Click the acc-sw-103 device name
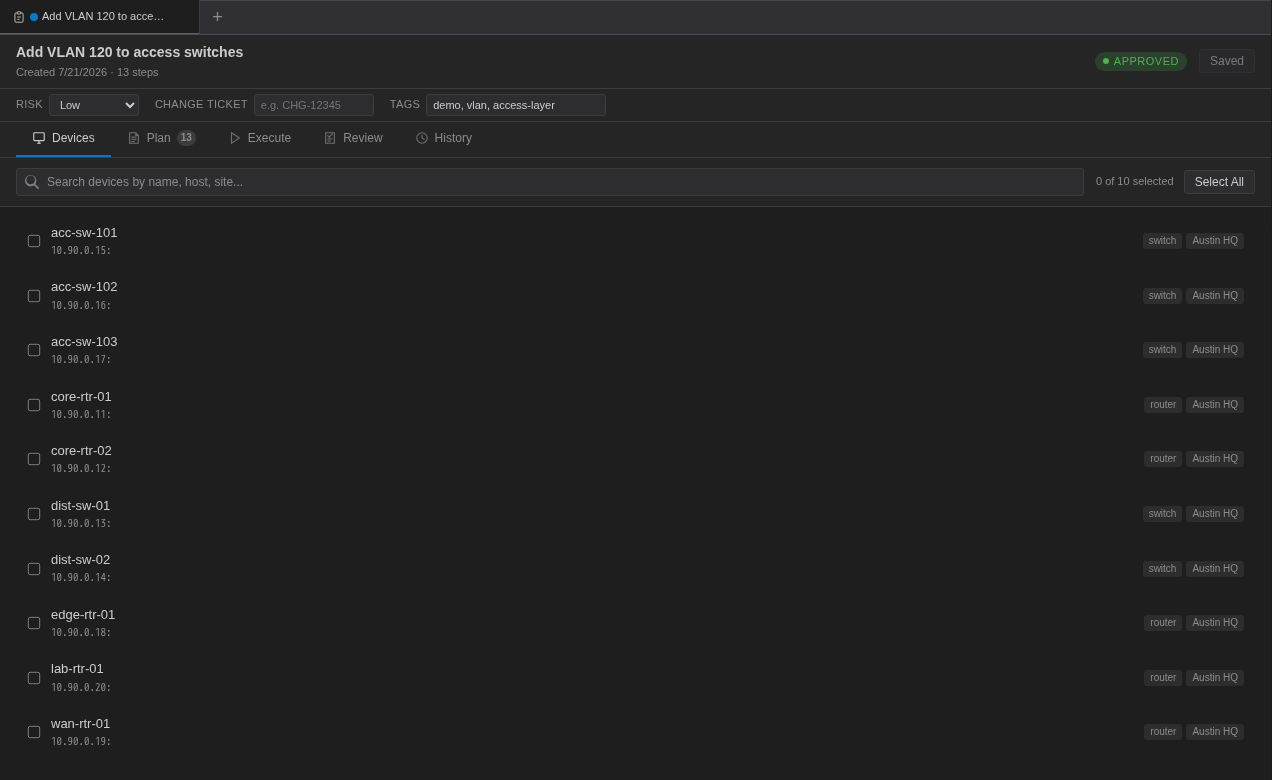The height and width of the screenshot is (780, 1272). [x=84, y=342]
